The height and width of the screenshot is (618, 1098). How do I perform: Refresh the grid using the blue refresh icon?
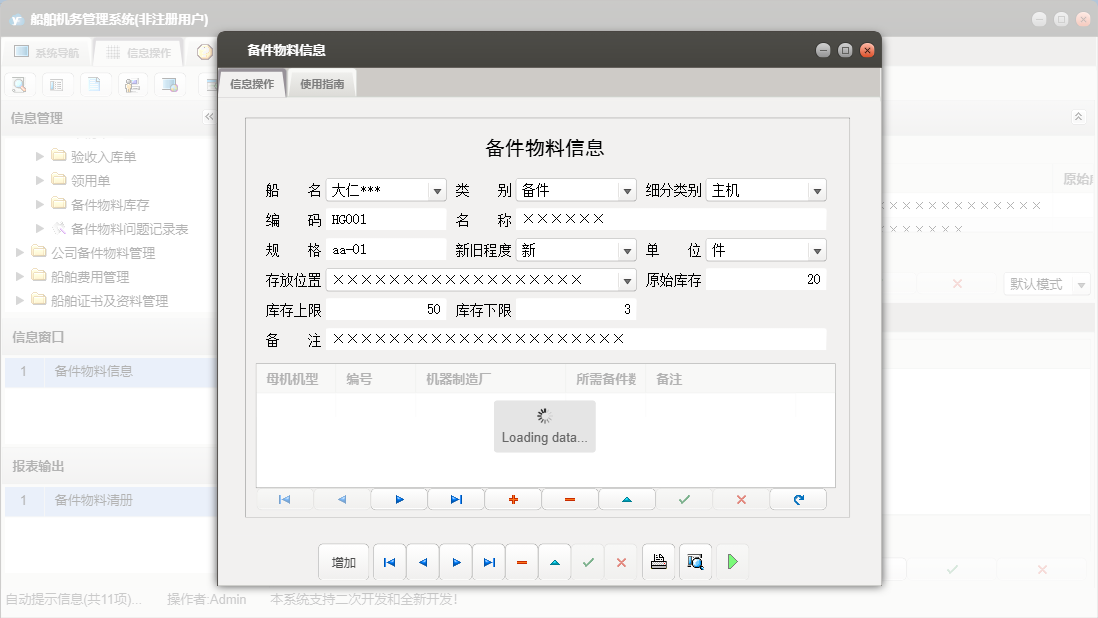797,498
